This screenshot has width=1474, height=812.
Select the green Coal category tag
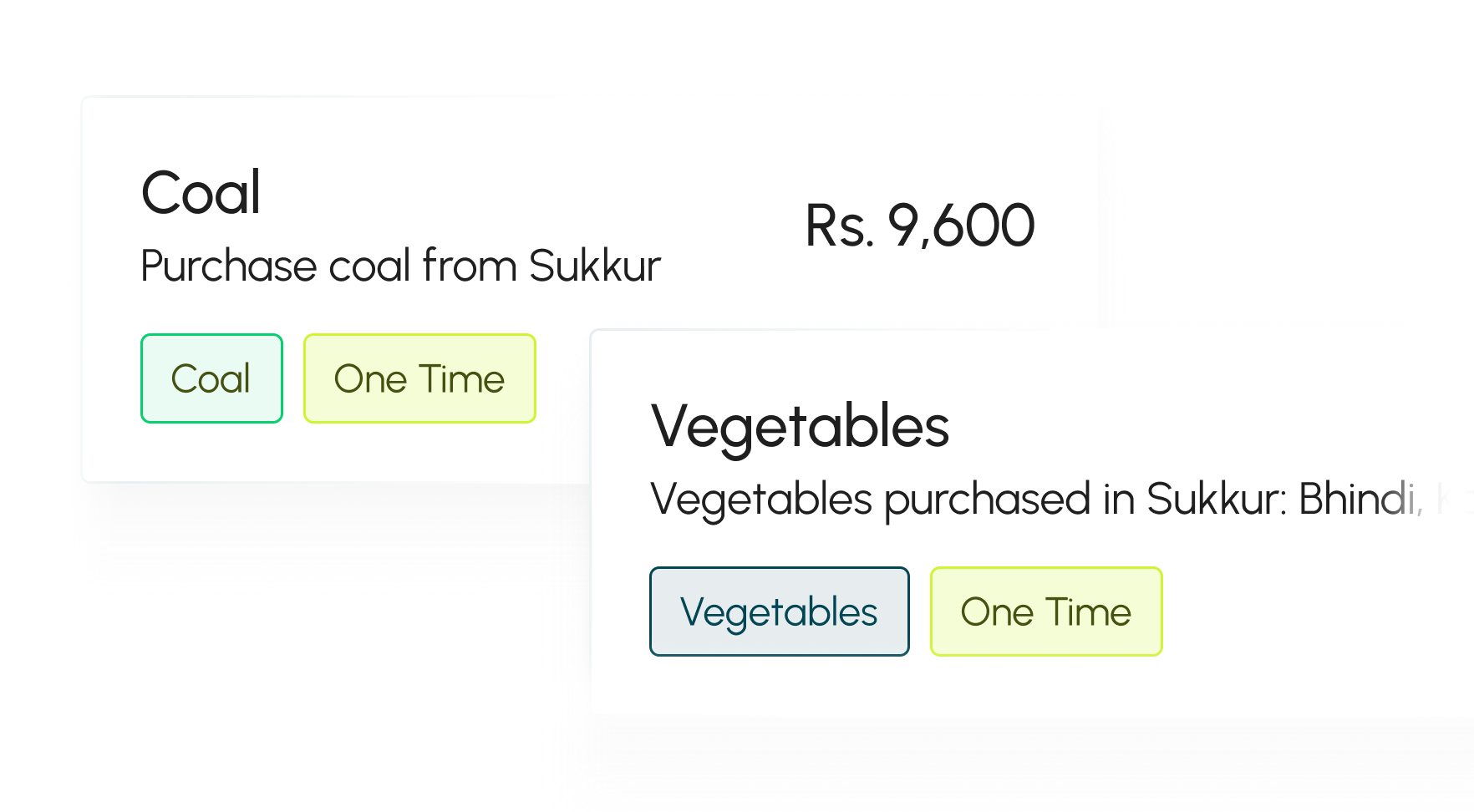click(211, 378)
